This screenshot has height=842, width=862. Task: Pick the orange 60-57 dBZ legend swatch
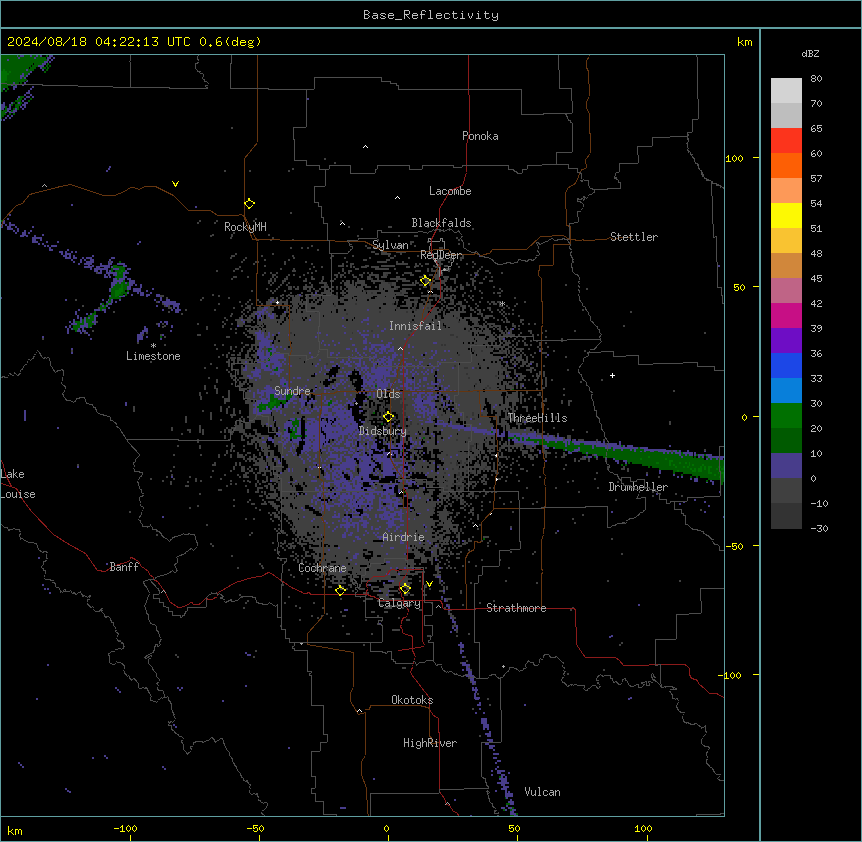(786, 166)
